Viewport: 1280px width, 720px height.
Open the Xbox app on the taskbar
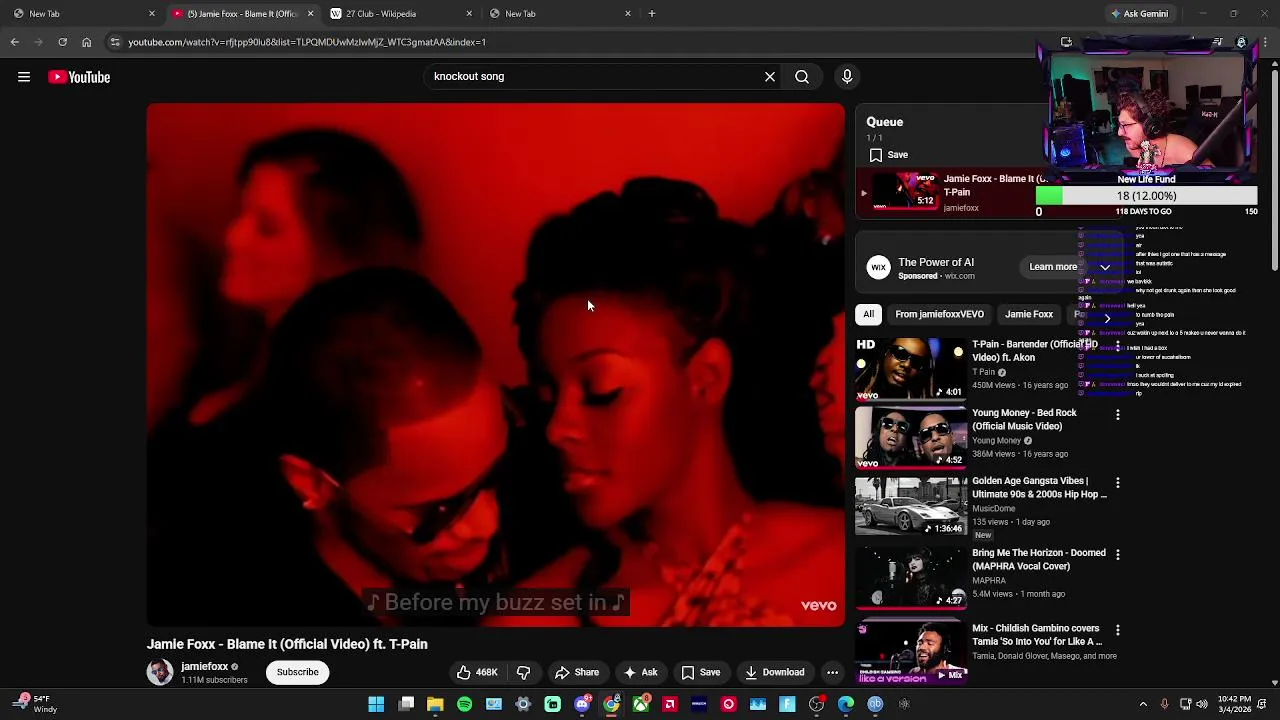641,704
